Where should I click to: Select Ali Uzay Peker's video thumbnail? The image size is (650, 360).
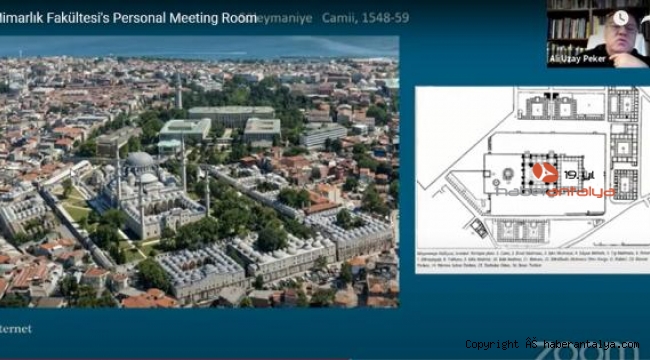[598, 34]
